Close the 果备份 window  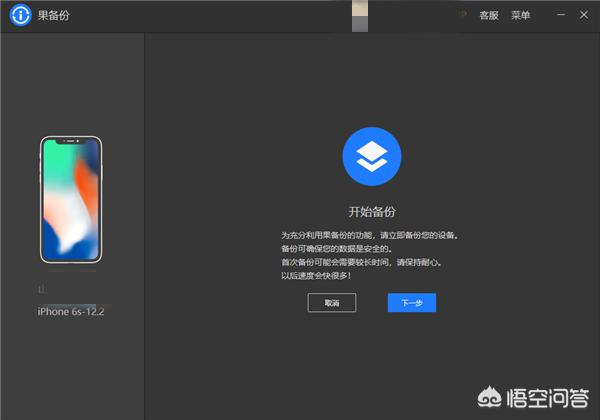[x=582, y=16]
